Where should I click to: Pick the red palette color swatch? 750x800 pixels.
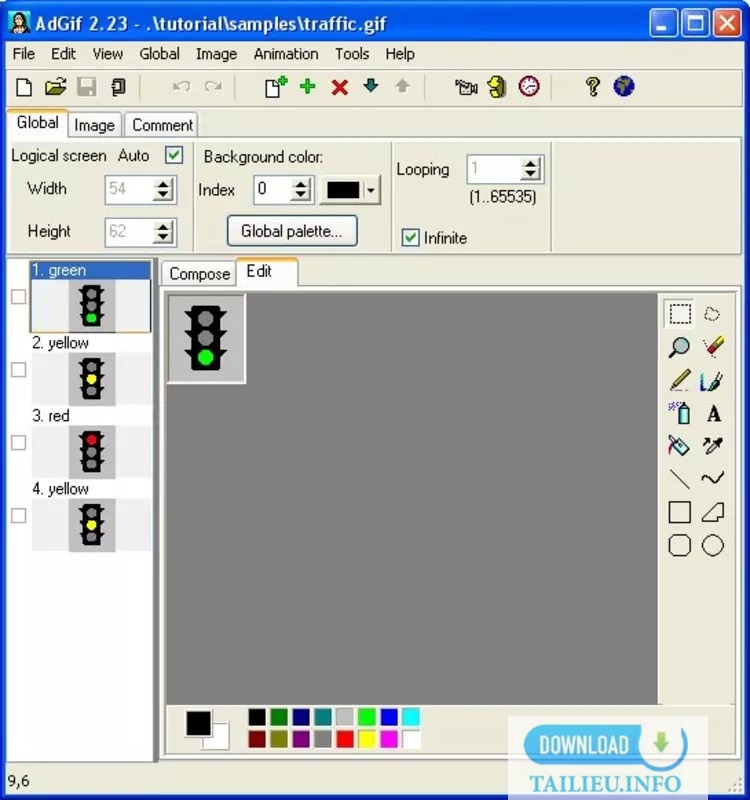tap(345, 739)
